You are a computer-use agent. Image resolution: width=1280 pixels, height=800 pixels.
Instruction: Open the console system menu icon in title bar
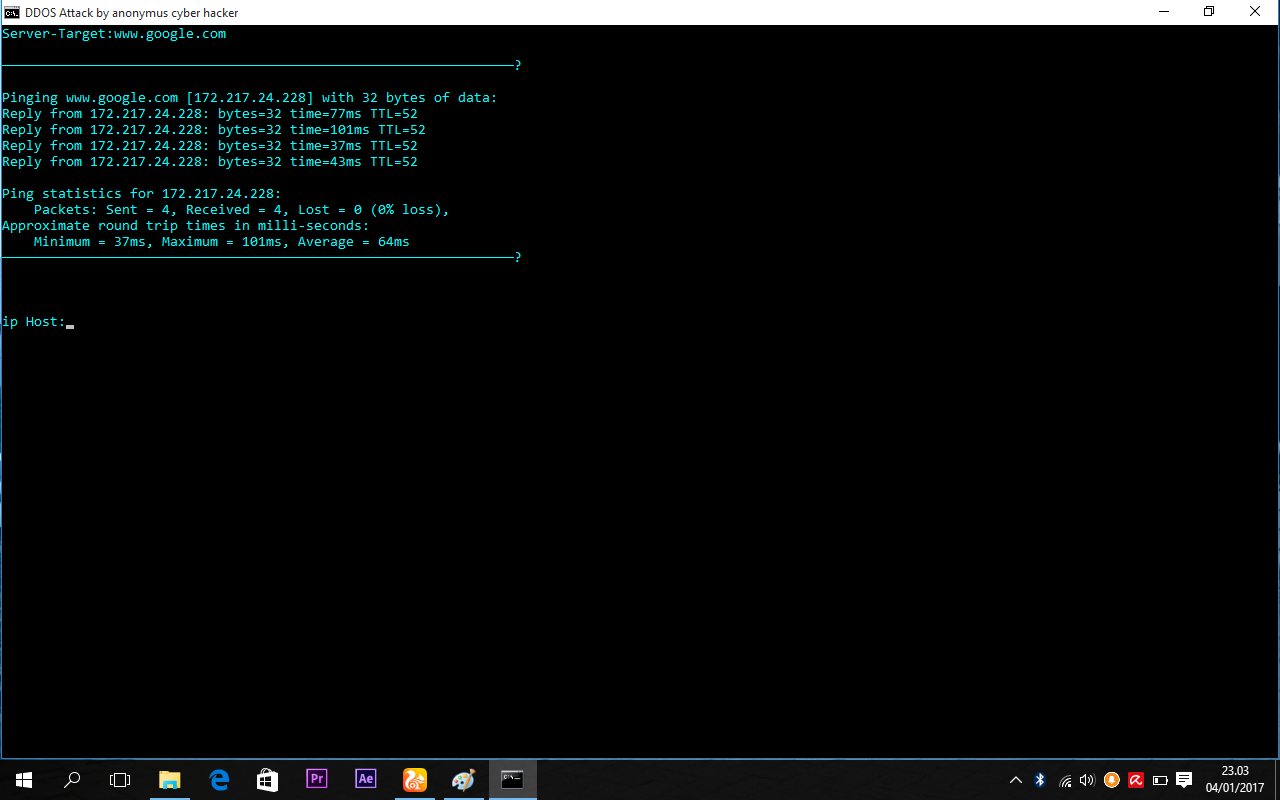pyautogui.click(x=12, y=13)
